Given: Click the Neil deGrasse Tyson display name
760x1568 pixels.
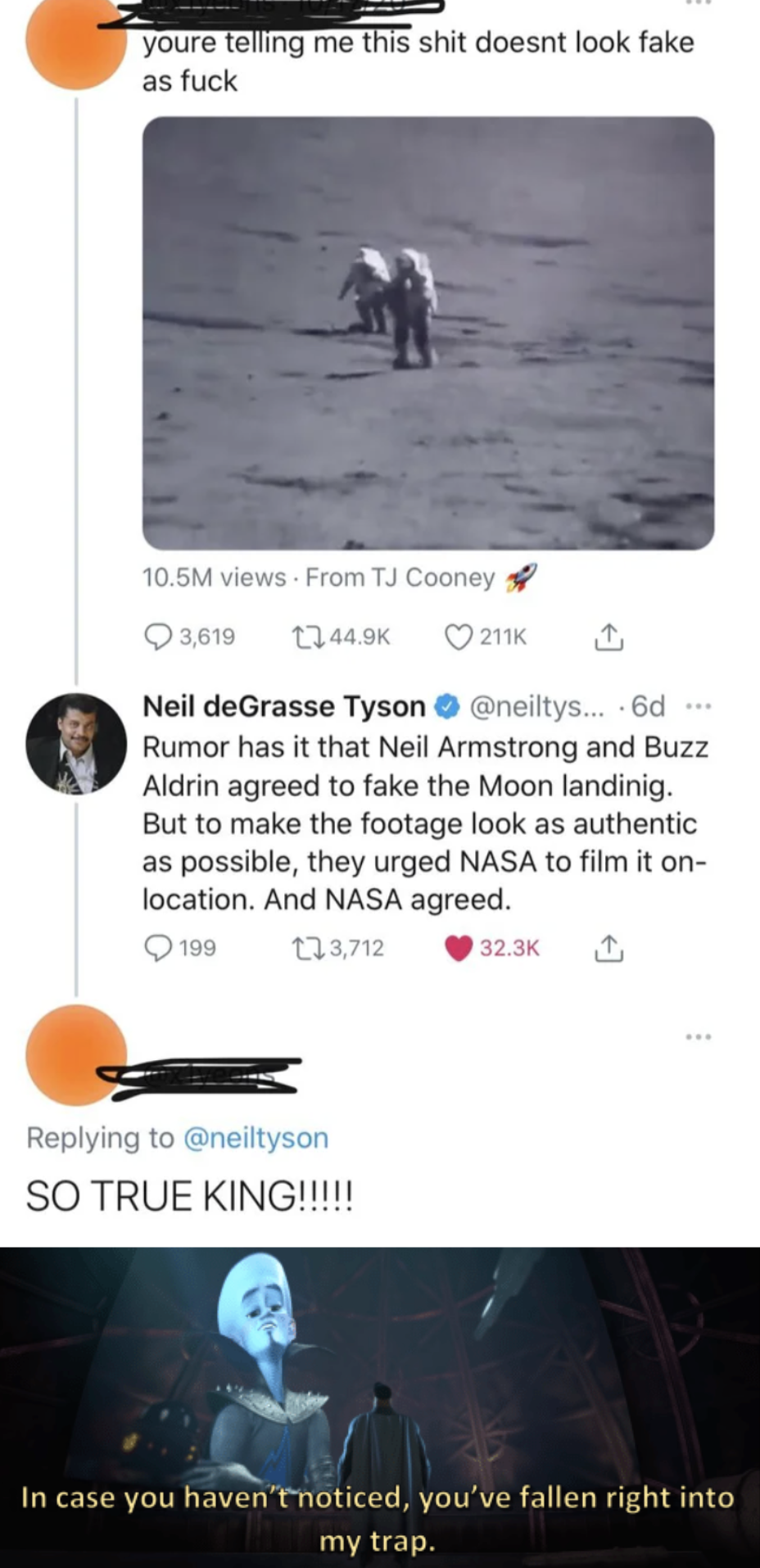Looking at the screenshot, I should tap(283, 706).
